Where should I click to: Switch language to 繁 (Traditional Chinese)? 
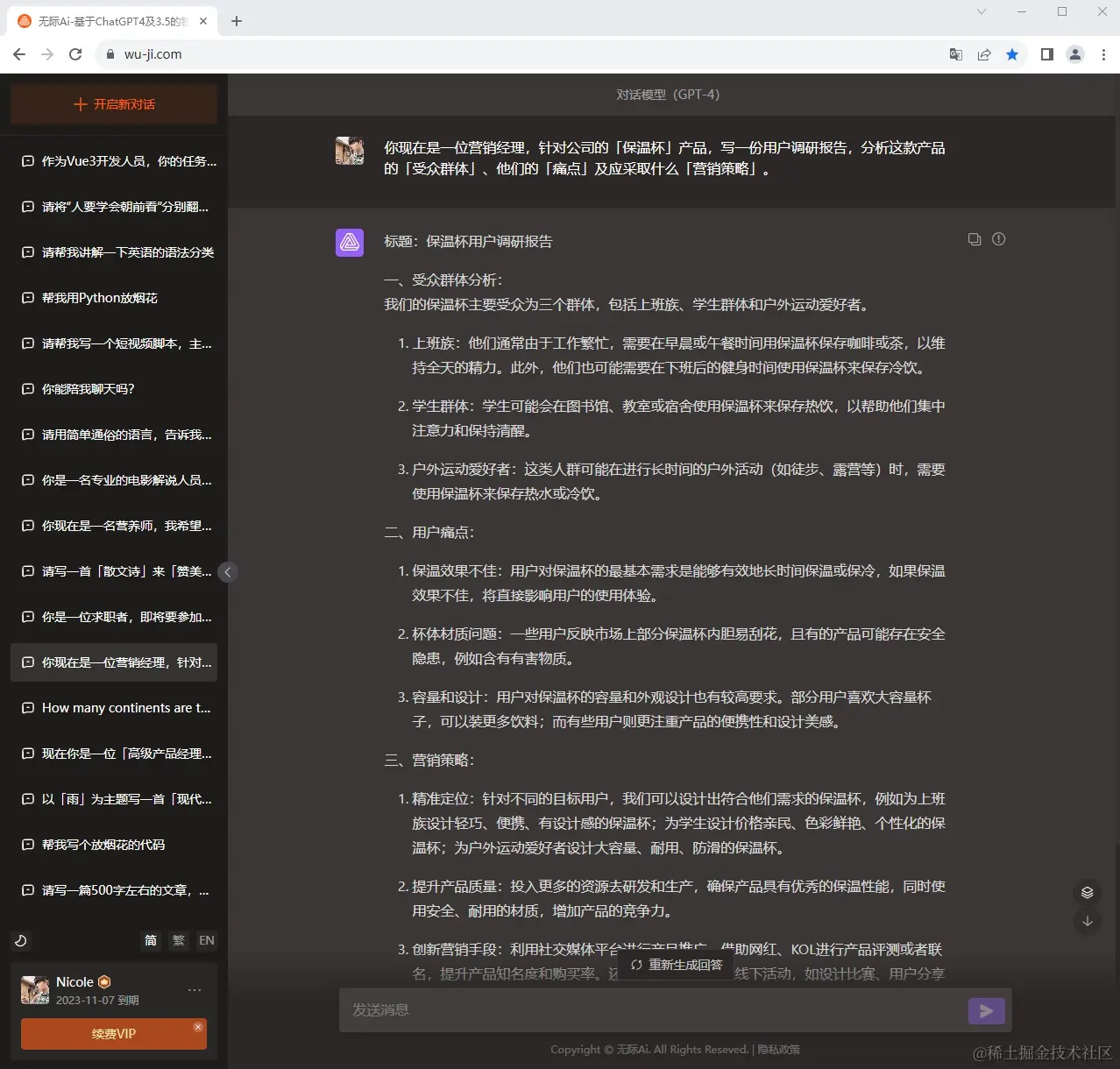tap(178, 940)
